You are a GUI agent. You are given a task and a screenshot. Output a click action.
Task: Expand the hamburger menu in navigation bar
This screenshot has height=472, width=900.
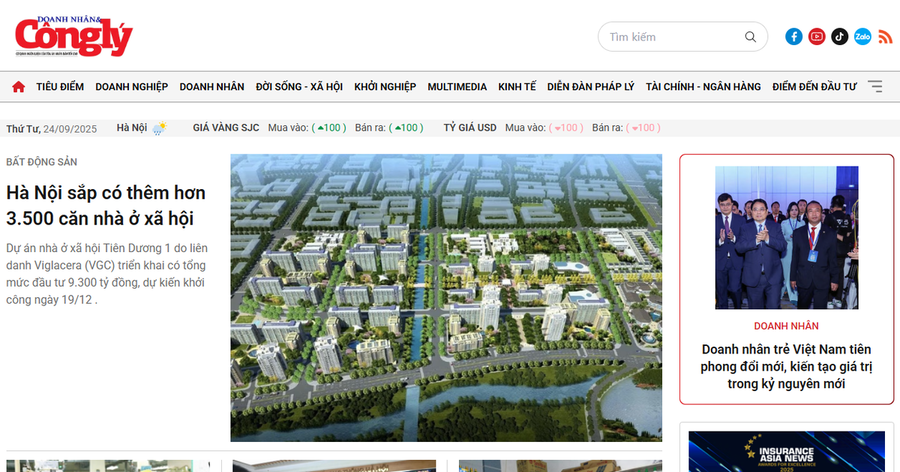coord(875,87)
